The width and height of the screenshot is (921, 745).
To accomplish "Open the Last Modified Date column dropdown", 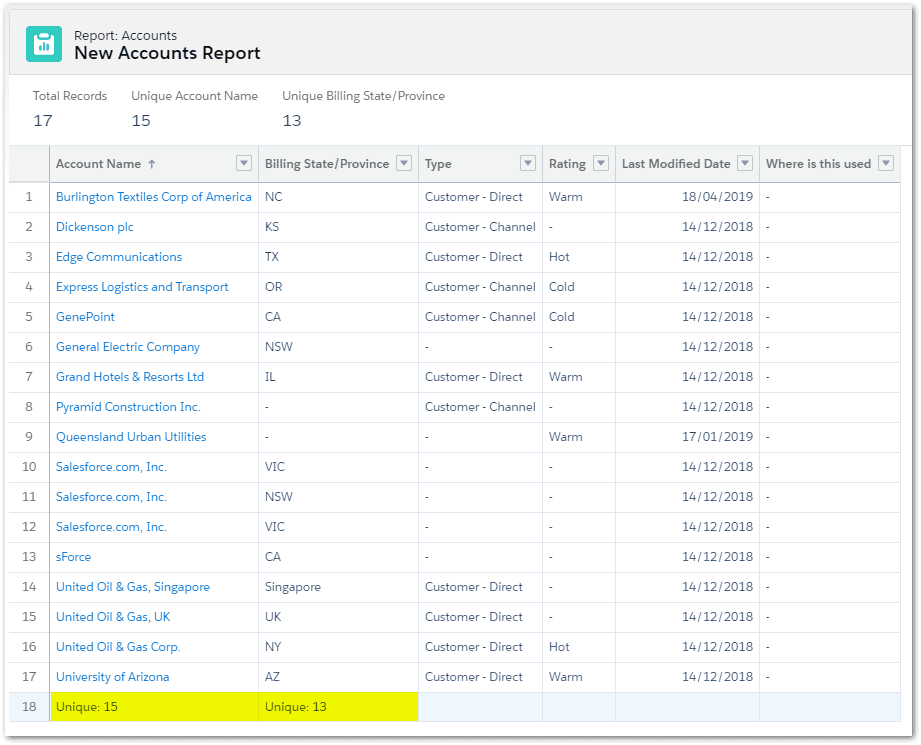I will (x=745, y=163).
